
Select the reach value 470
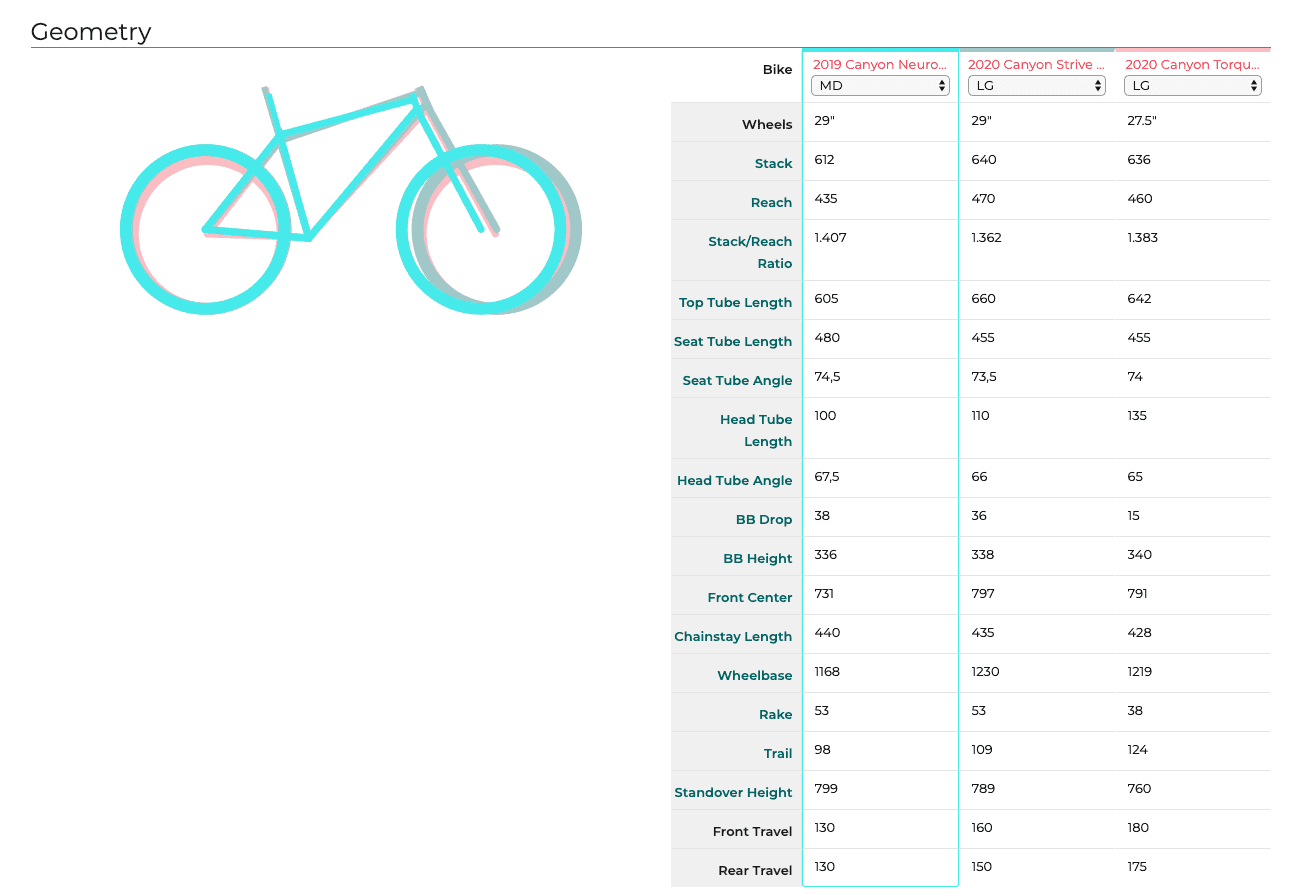coord(984,199)
